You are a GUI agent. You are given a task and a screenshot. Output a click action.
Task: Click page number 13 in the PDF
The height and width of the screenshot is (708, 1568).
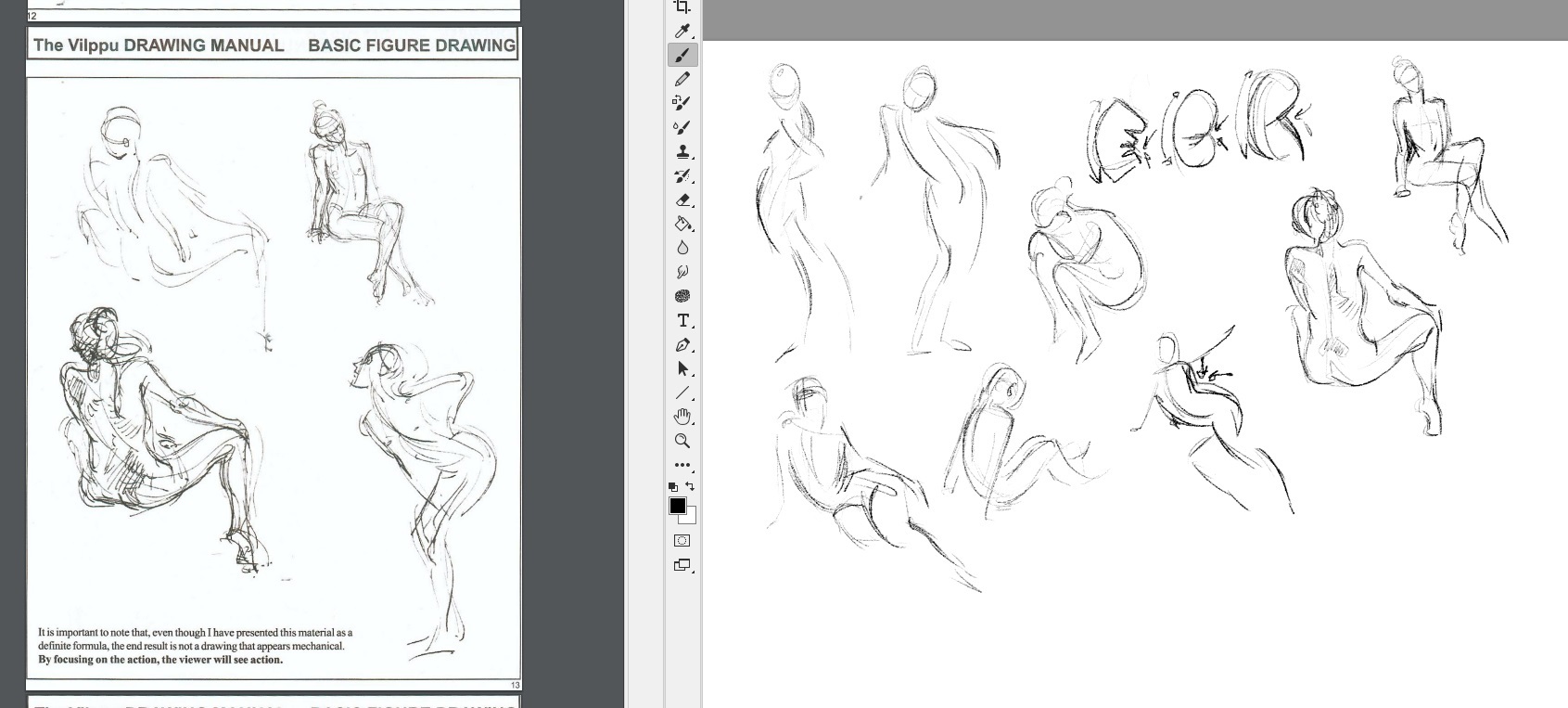point(516,686)
